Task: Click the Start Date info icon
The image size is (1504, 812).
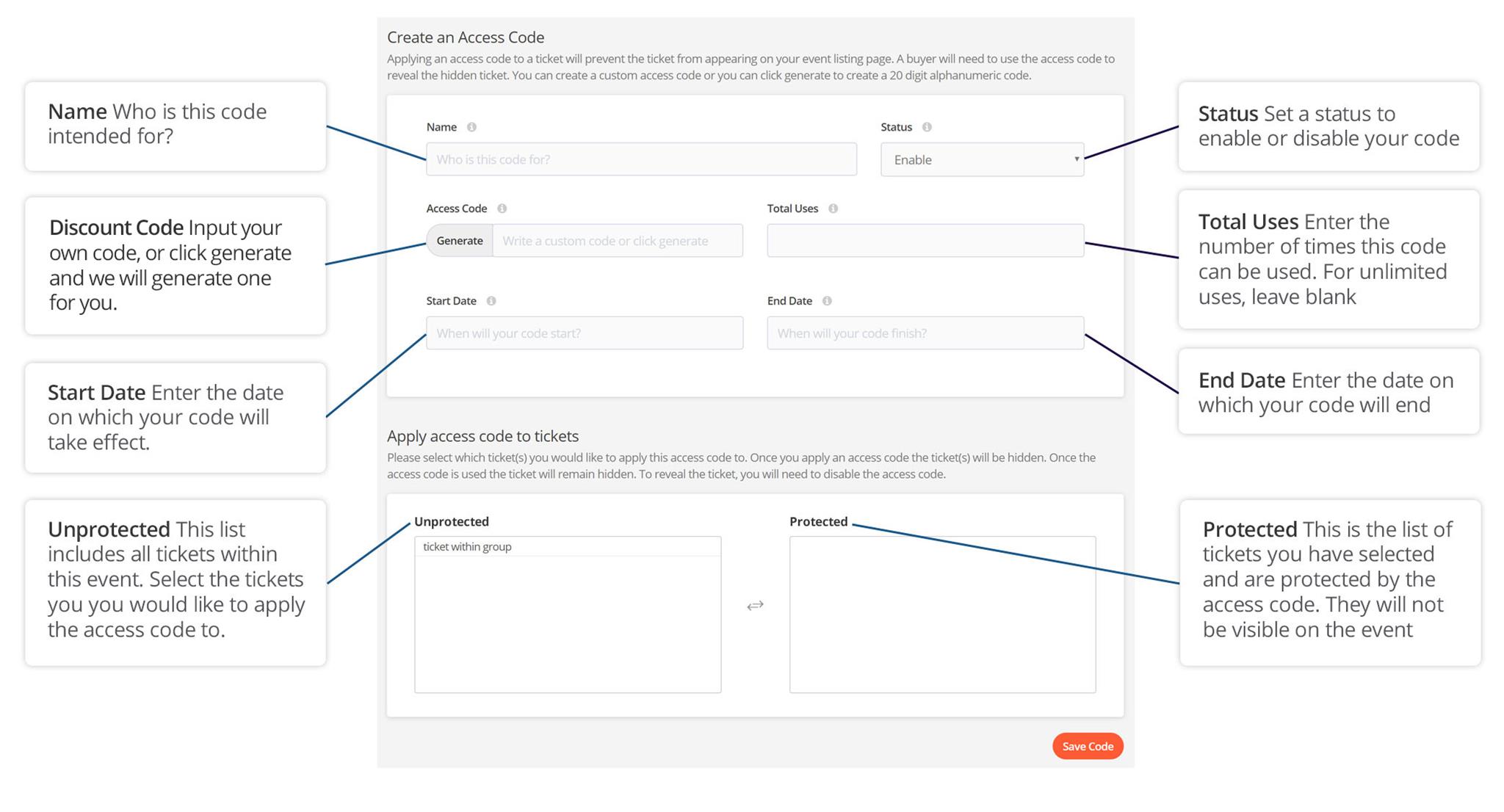Action: pyautogui.click(x=491, y=301)
